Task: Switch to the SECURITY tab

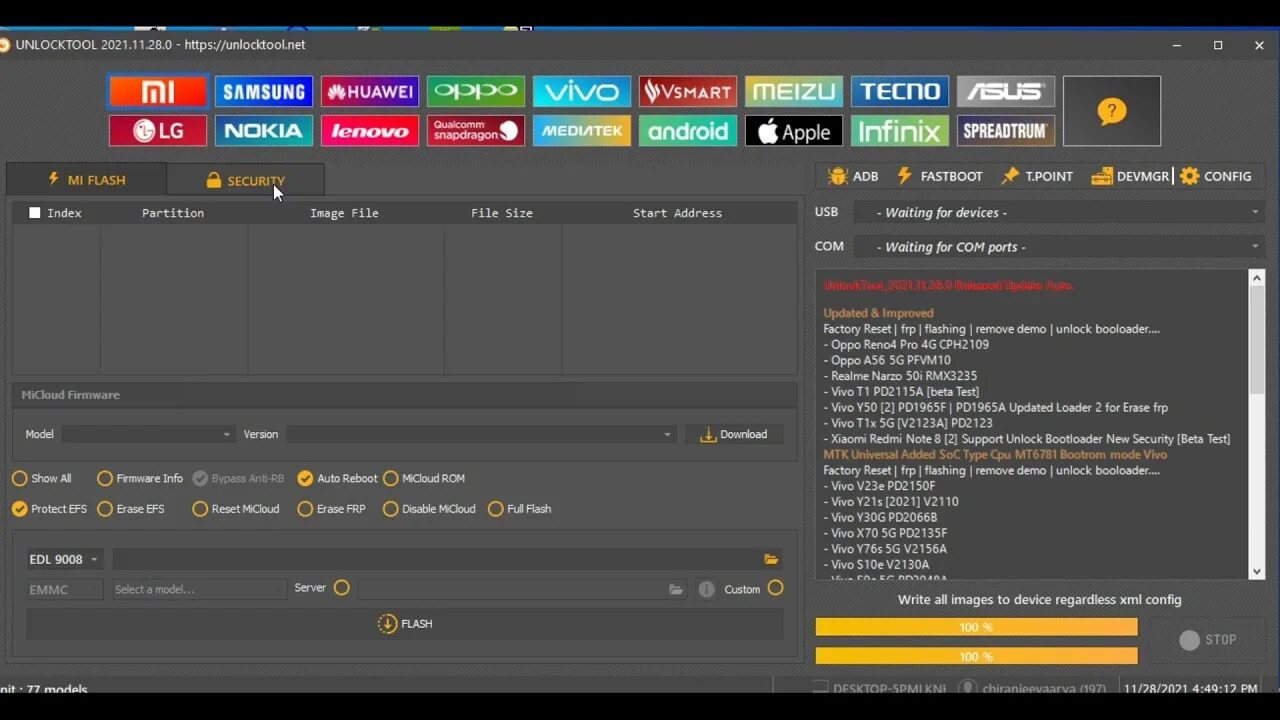Action: pos(245,180)
